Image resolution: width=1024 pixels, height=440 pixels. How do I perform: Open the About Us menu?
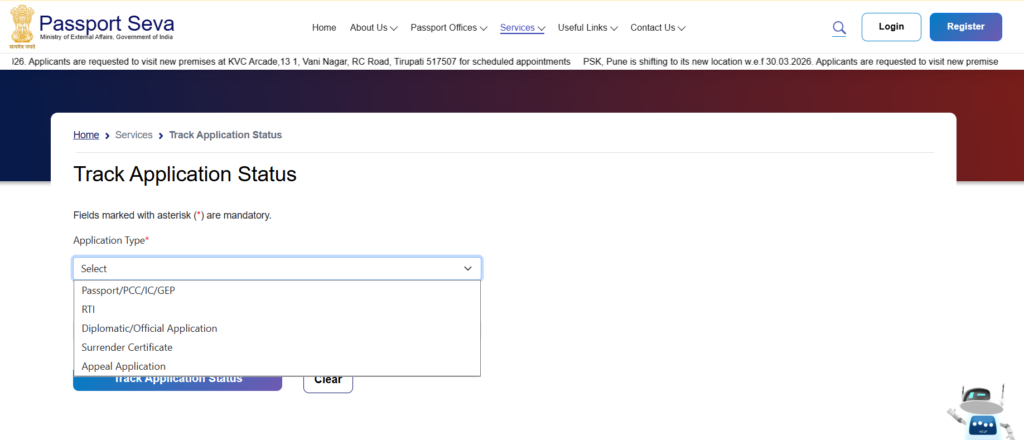pyautogui.click(x=374, y=27)
